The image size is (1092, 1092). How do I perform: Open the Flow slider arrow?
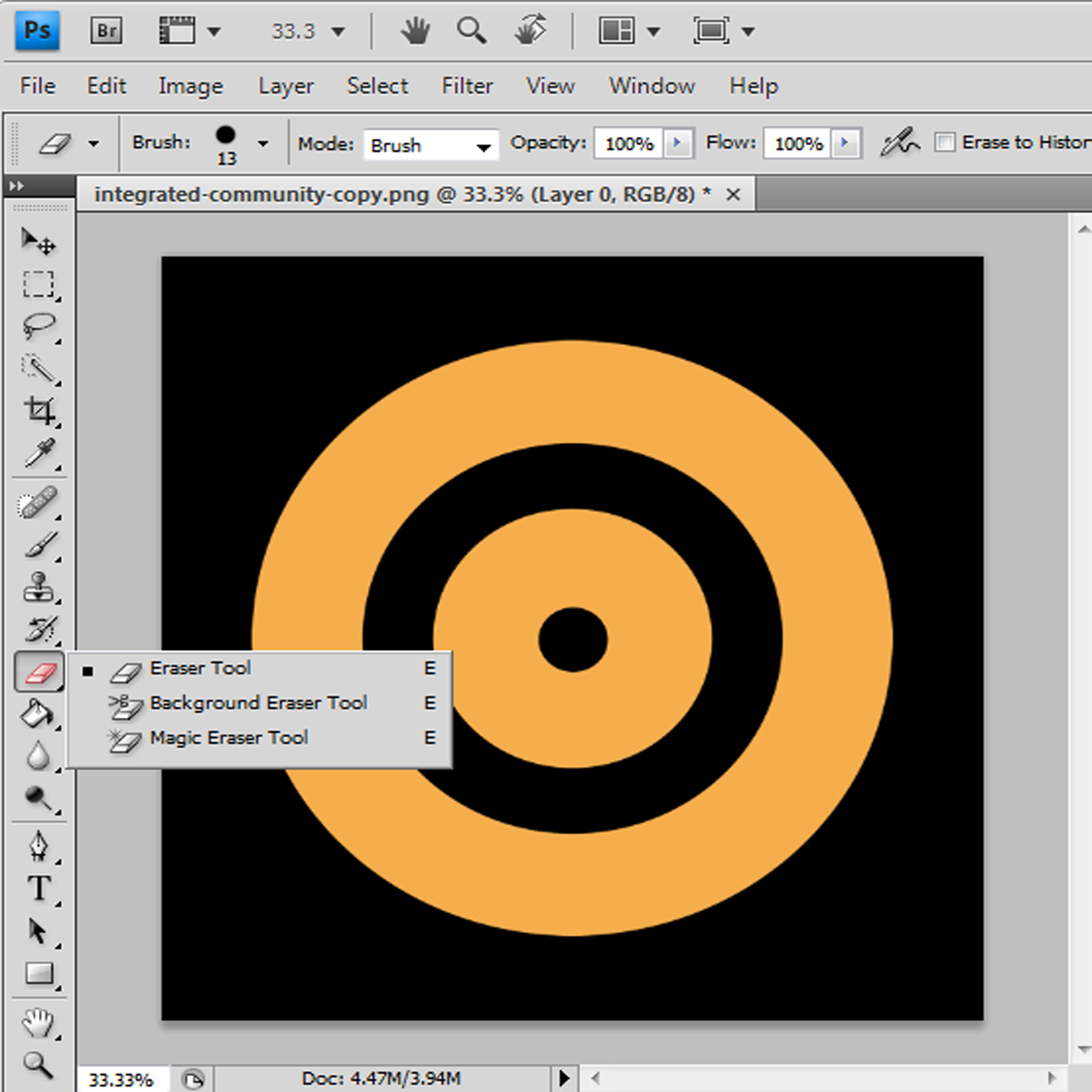846,142
